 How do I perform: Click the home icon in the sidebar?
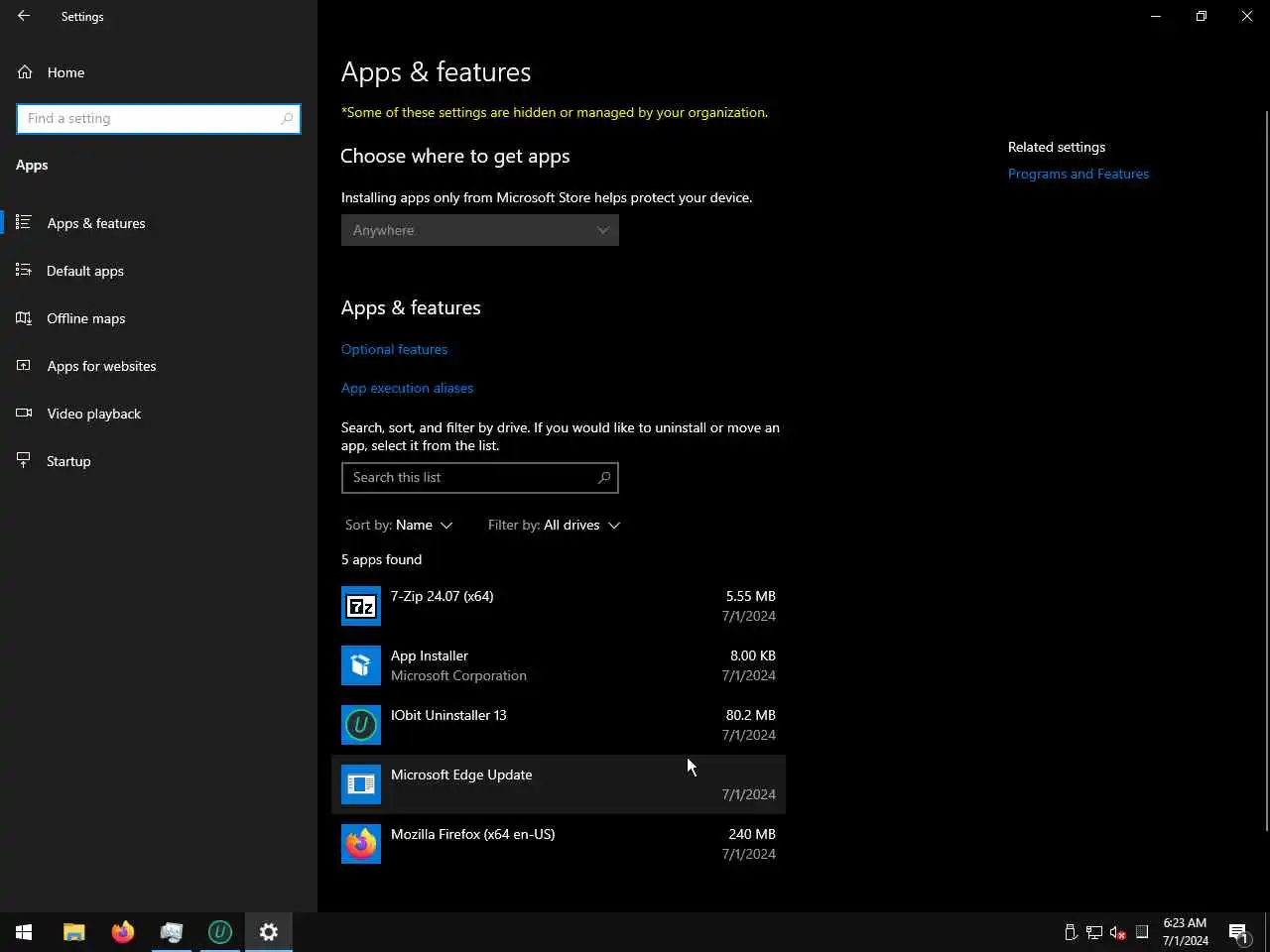pos(25,72)
